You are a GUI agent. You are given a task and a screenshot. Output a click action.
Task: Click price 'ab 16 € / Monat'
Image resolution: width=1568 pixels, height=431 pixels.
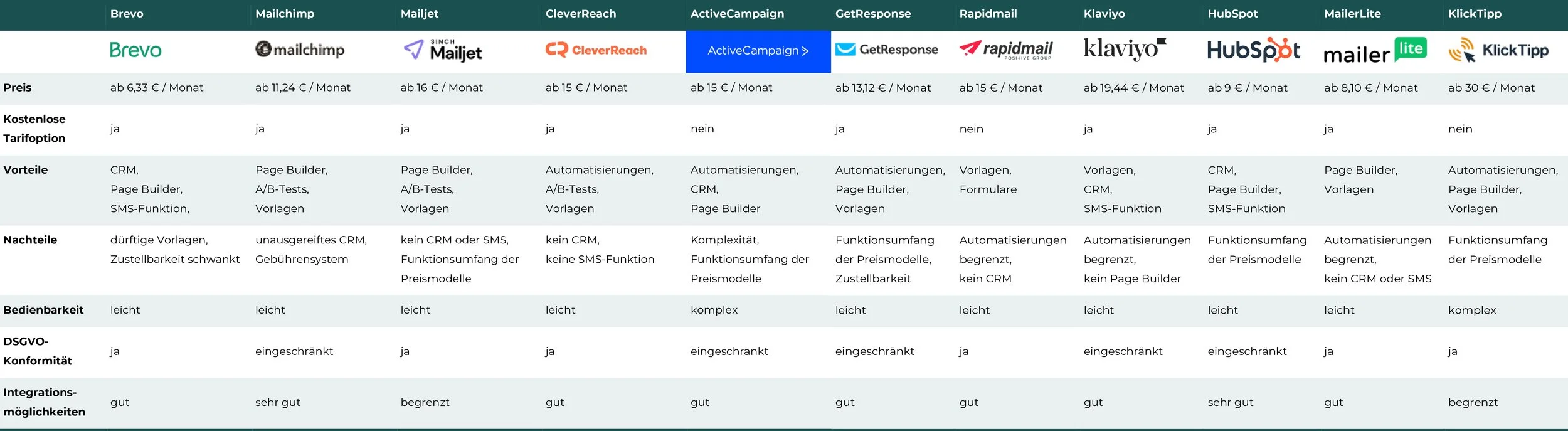pyautogui.click(x=442, y=88)
